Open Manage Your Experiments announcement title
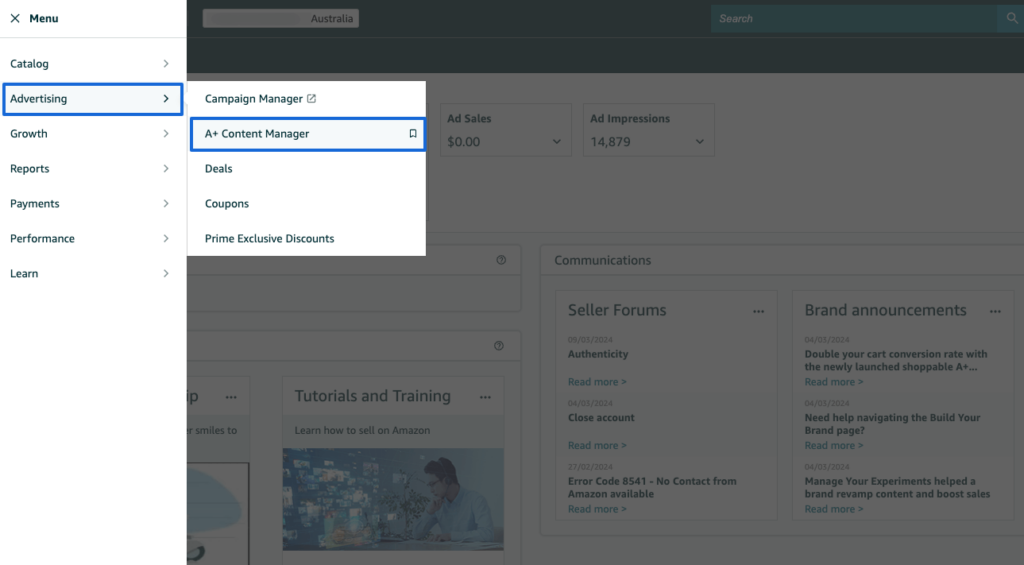1024x565 pixels. (897, 487)
